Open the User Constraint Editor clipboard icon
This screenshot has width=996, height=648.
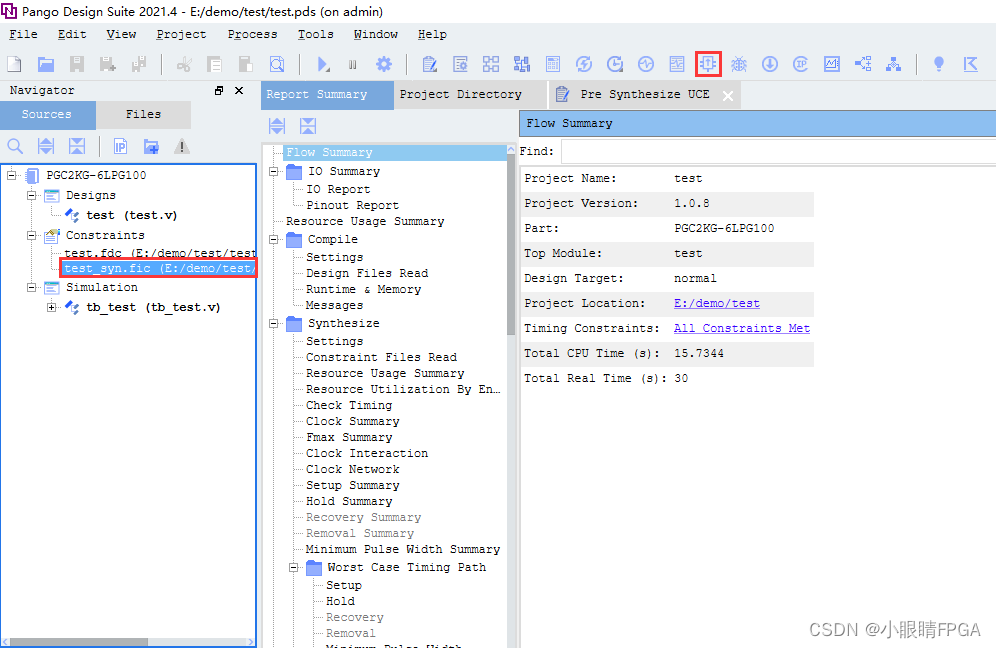tap(429, 64)
